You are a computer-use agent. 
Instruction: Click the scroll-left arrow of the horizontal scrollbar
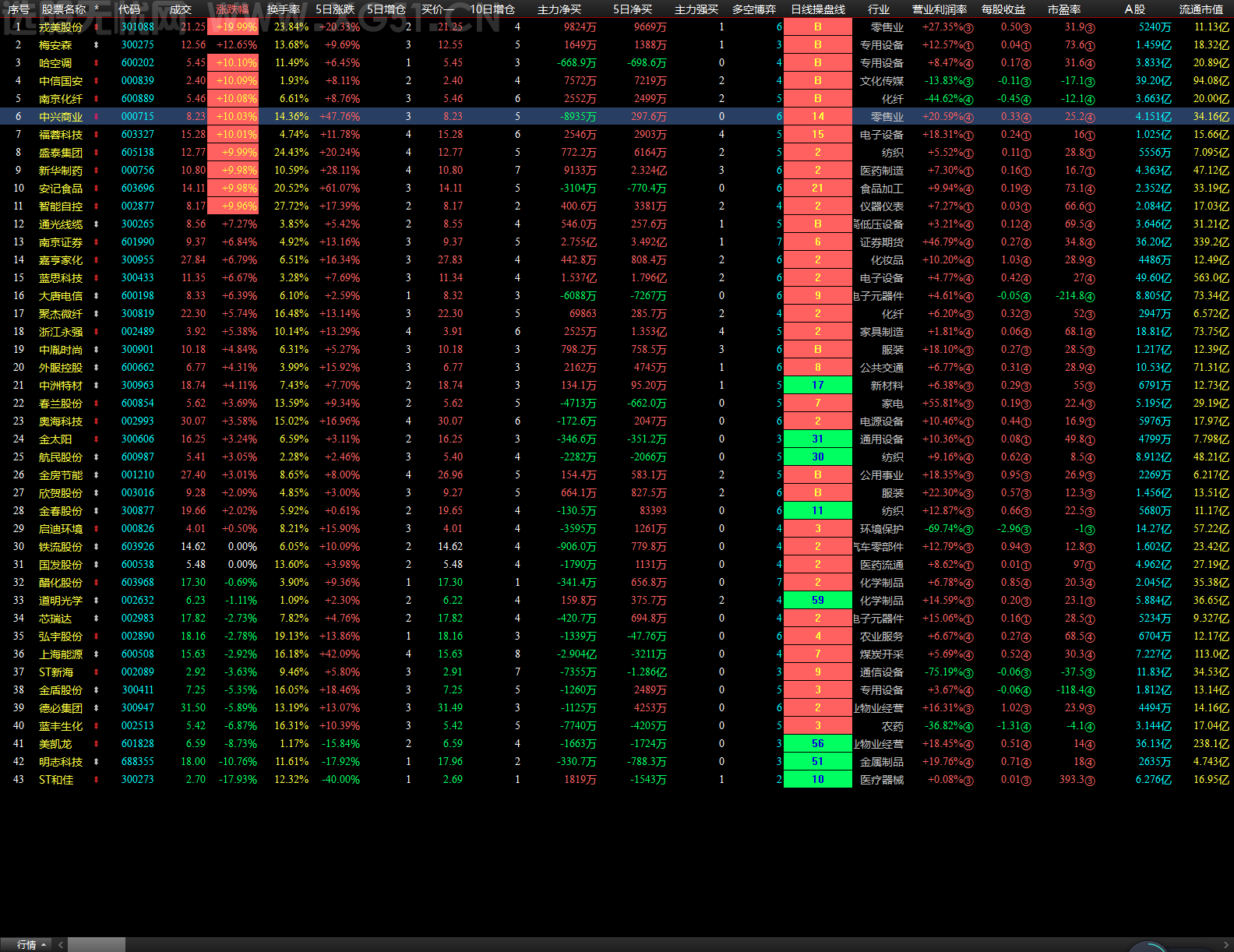tap(61, 944)
